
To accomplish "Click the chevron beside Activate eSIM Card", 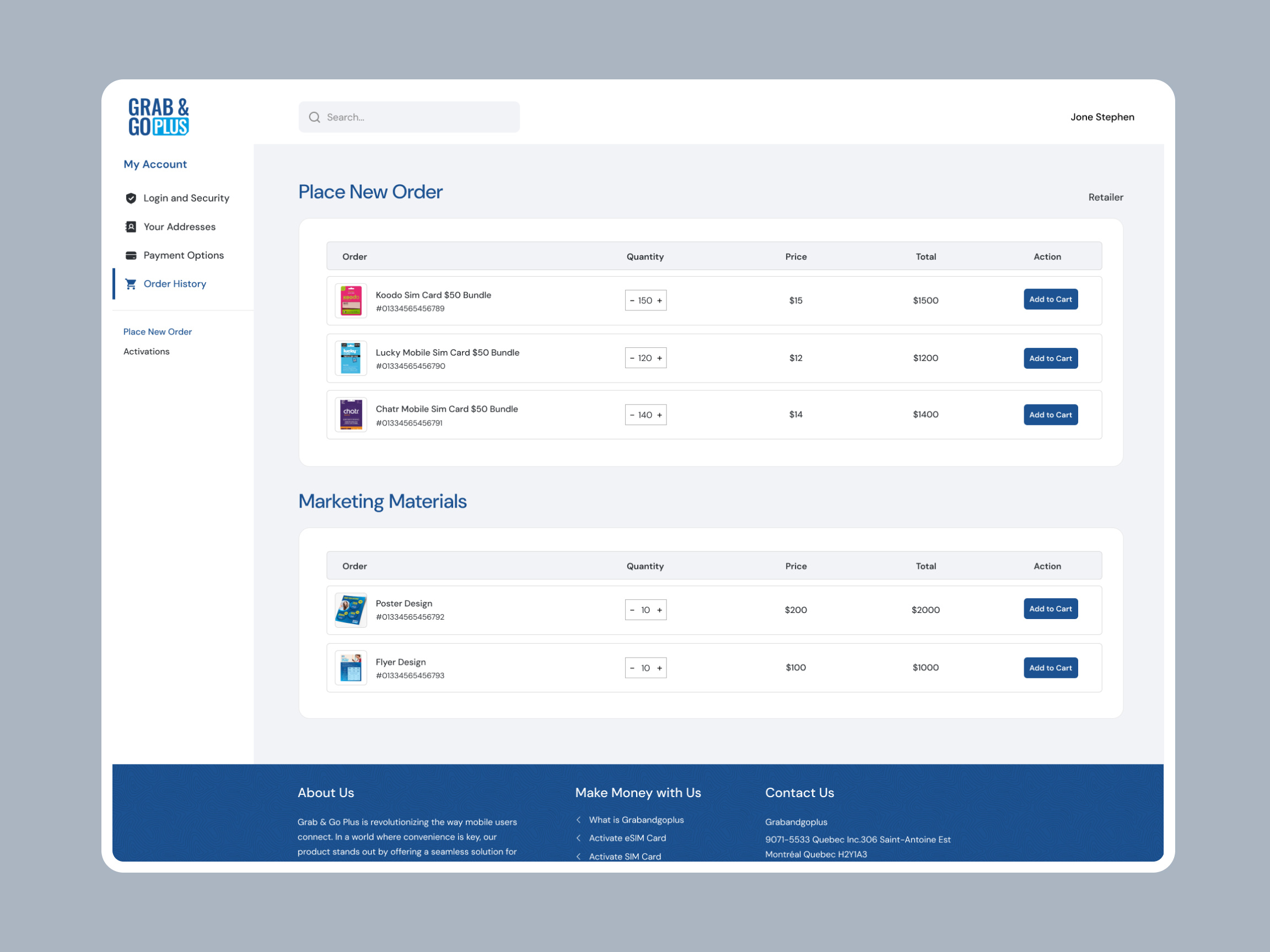I will 579,838.
